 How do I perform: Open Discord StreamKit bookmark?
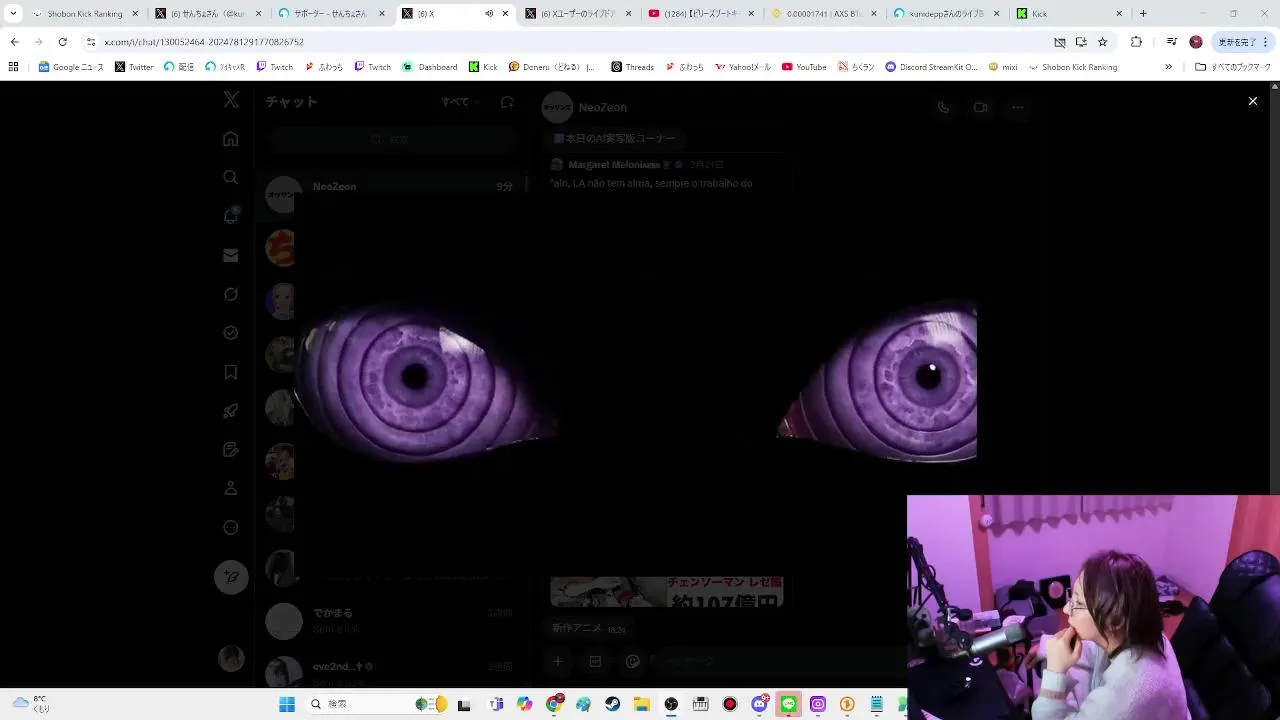pyautogui.click(x=931, y=67)
